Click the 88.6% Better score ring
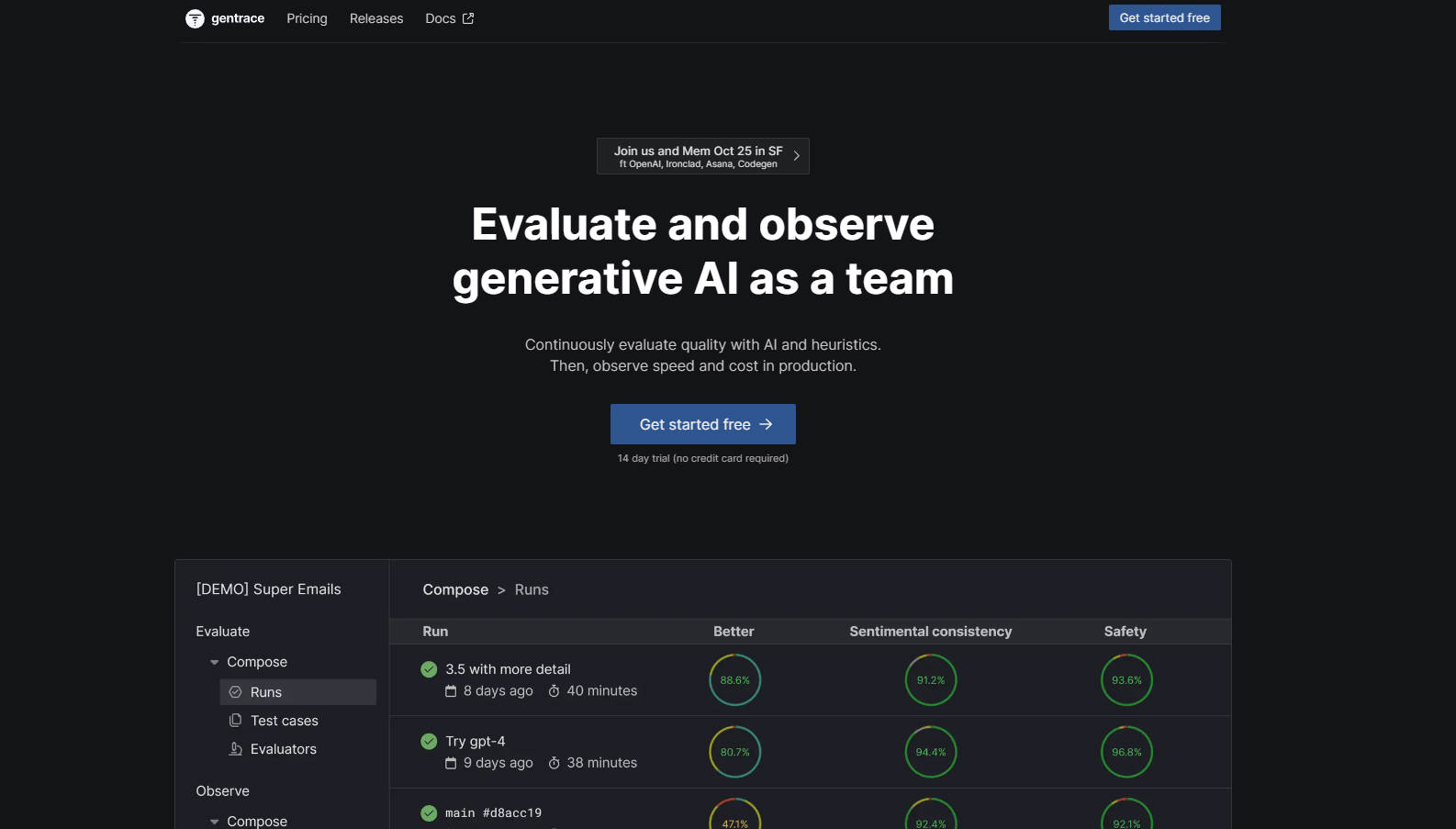Screen dimensions: 1456x829 [x=734, y=680]
